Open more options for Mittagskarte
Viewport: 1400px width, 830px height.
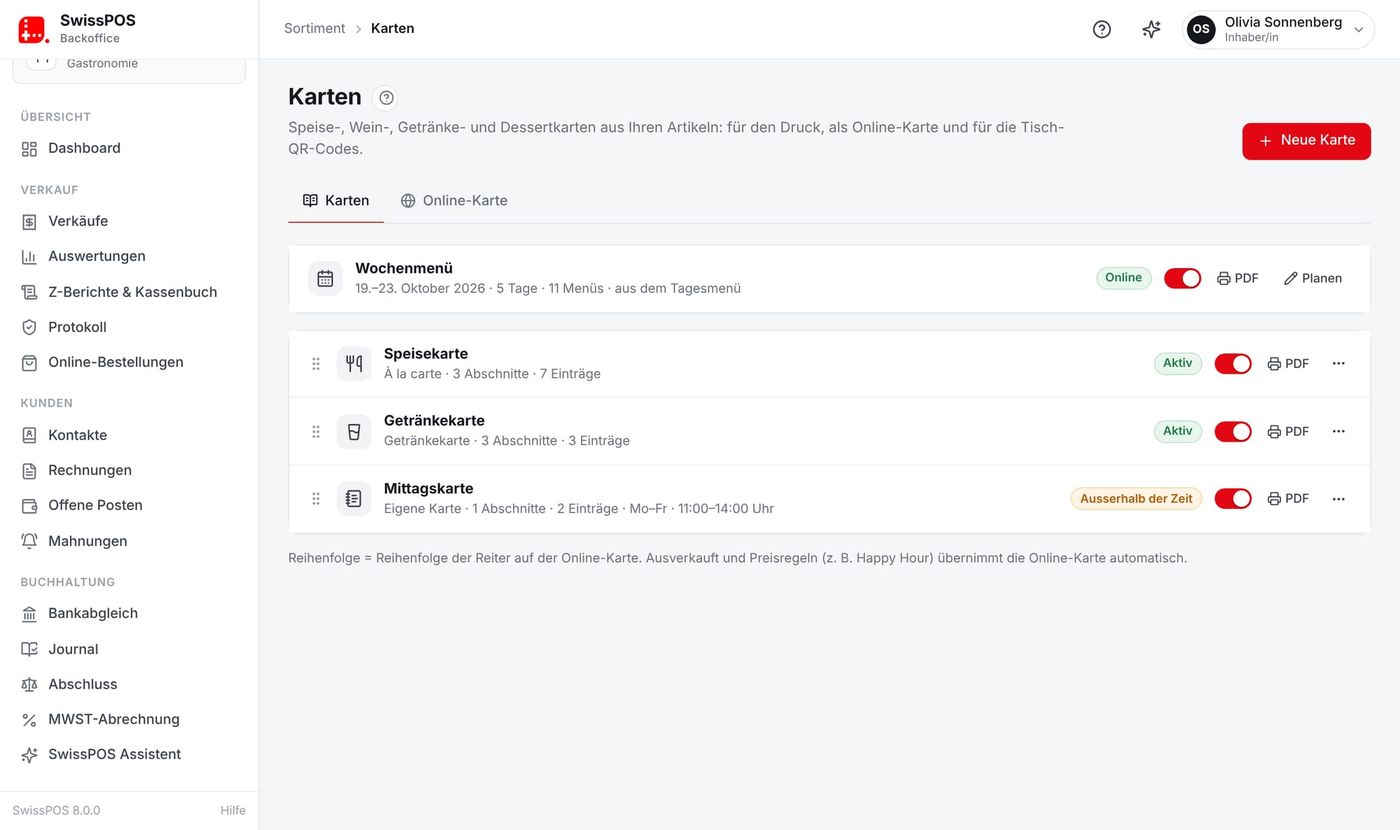pos(1338,498)
